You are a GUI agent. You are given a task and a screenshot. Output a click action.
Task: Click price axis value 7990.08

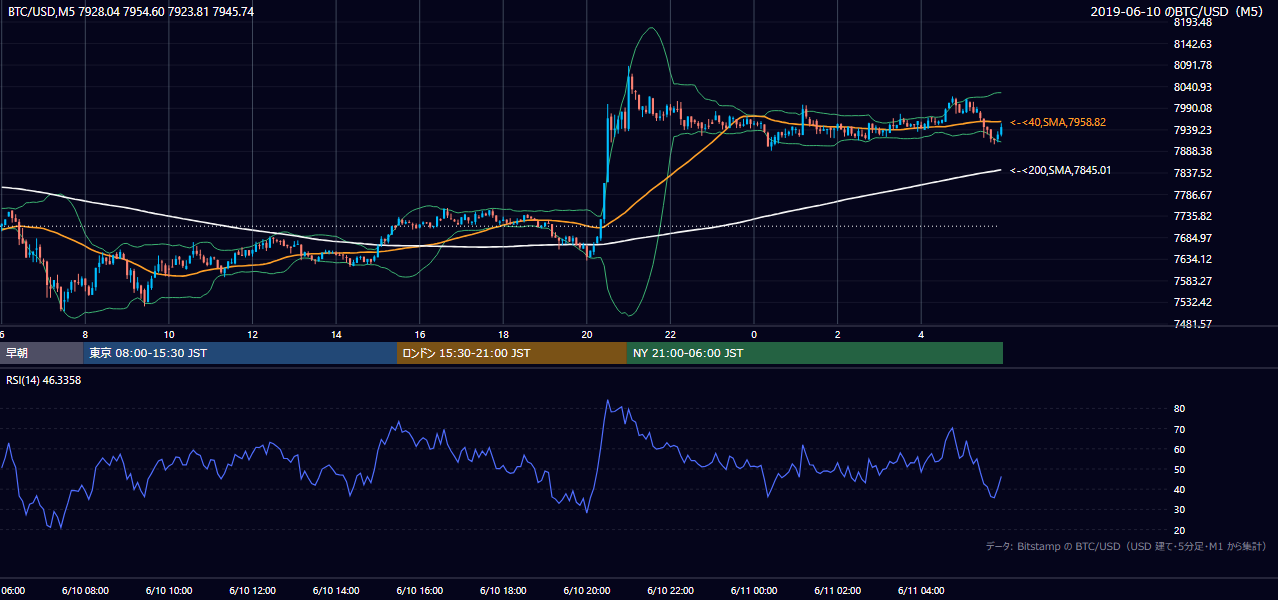1193,108
